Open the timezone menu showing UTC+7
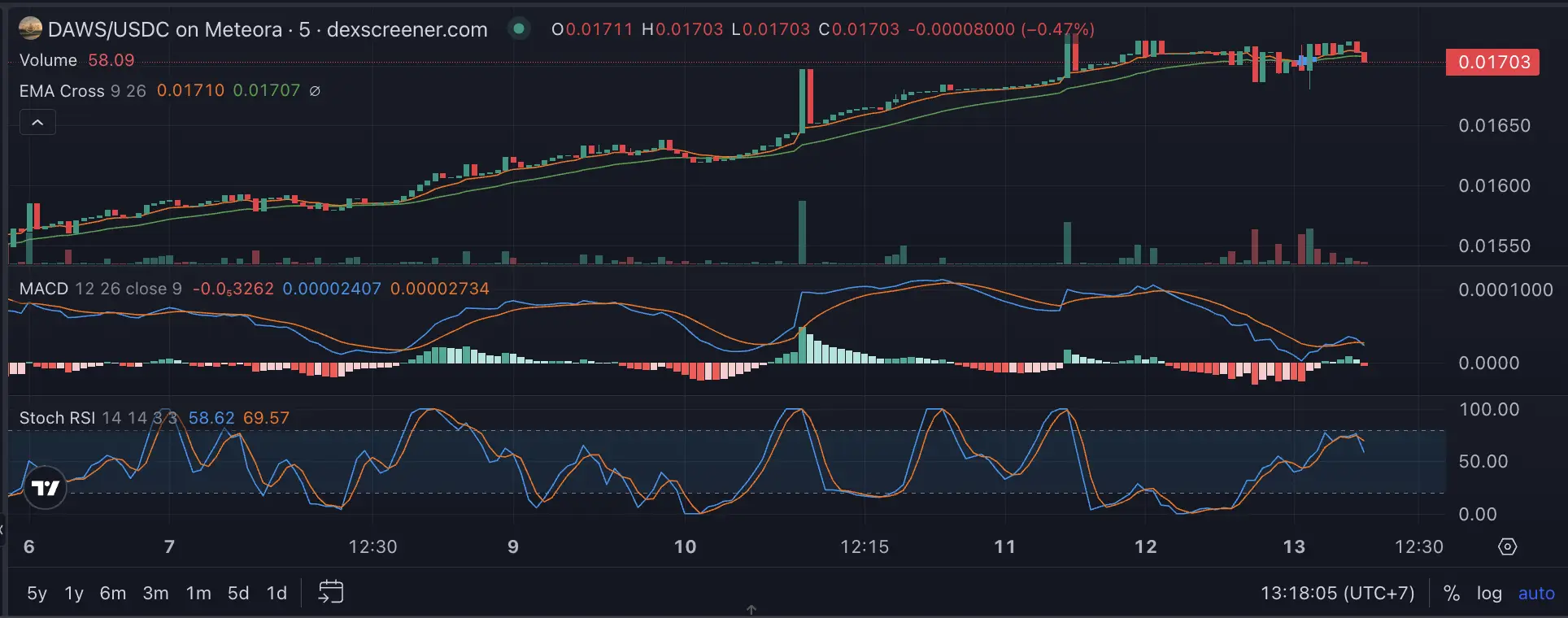1568x618 pixels. [x=1338, y=594]
